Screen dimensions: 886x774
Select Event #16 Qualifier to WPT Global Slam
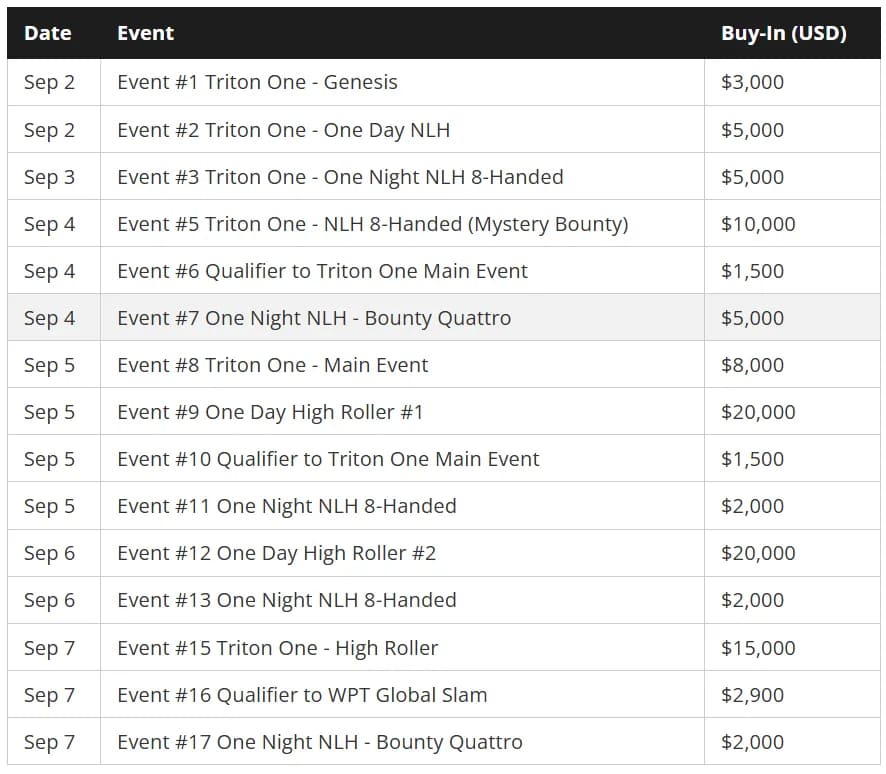(x=302, y=695)
